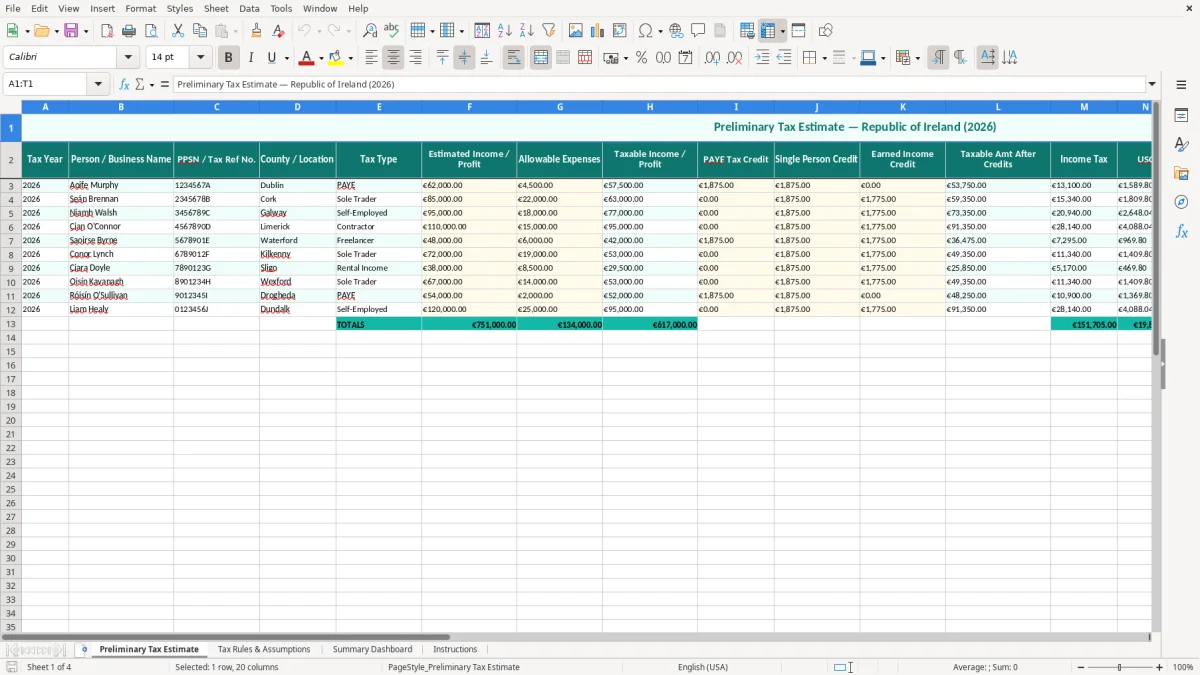Click the Sidebar Settings hamburger button
Image resolution: width=1200 pixels, height=675 pixels.
1182,85
